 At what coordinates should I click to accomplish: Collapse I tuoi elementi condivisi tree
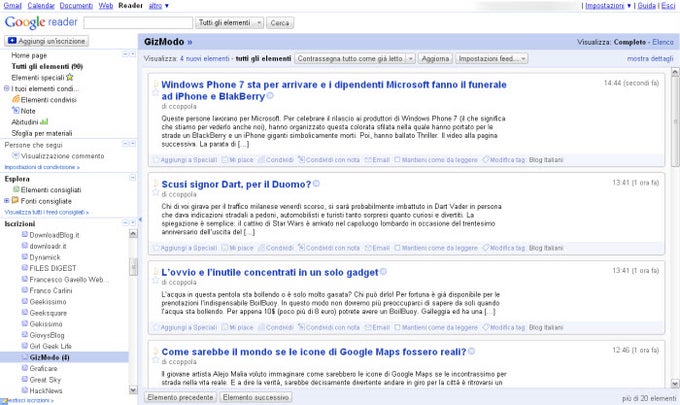click(x=7, y=88)
